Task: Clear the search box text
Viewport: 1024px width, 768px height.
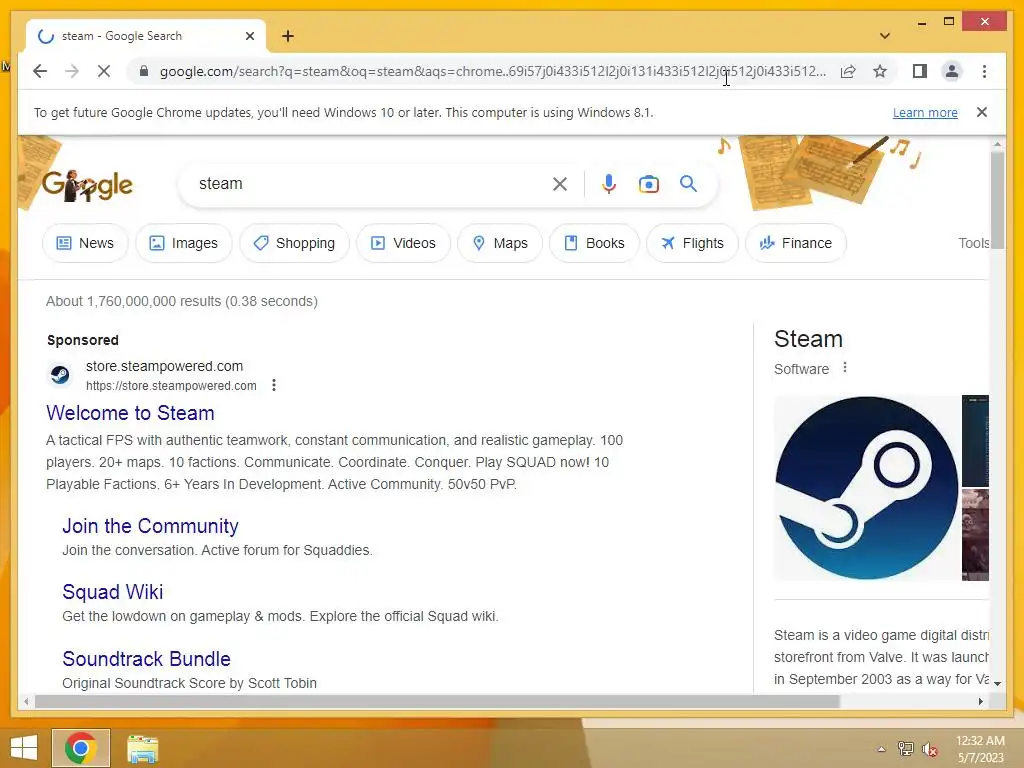Action: click(560, 184)
